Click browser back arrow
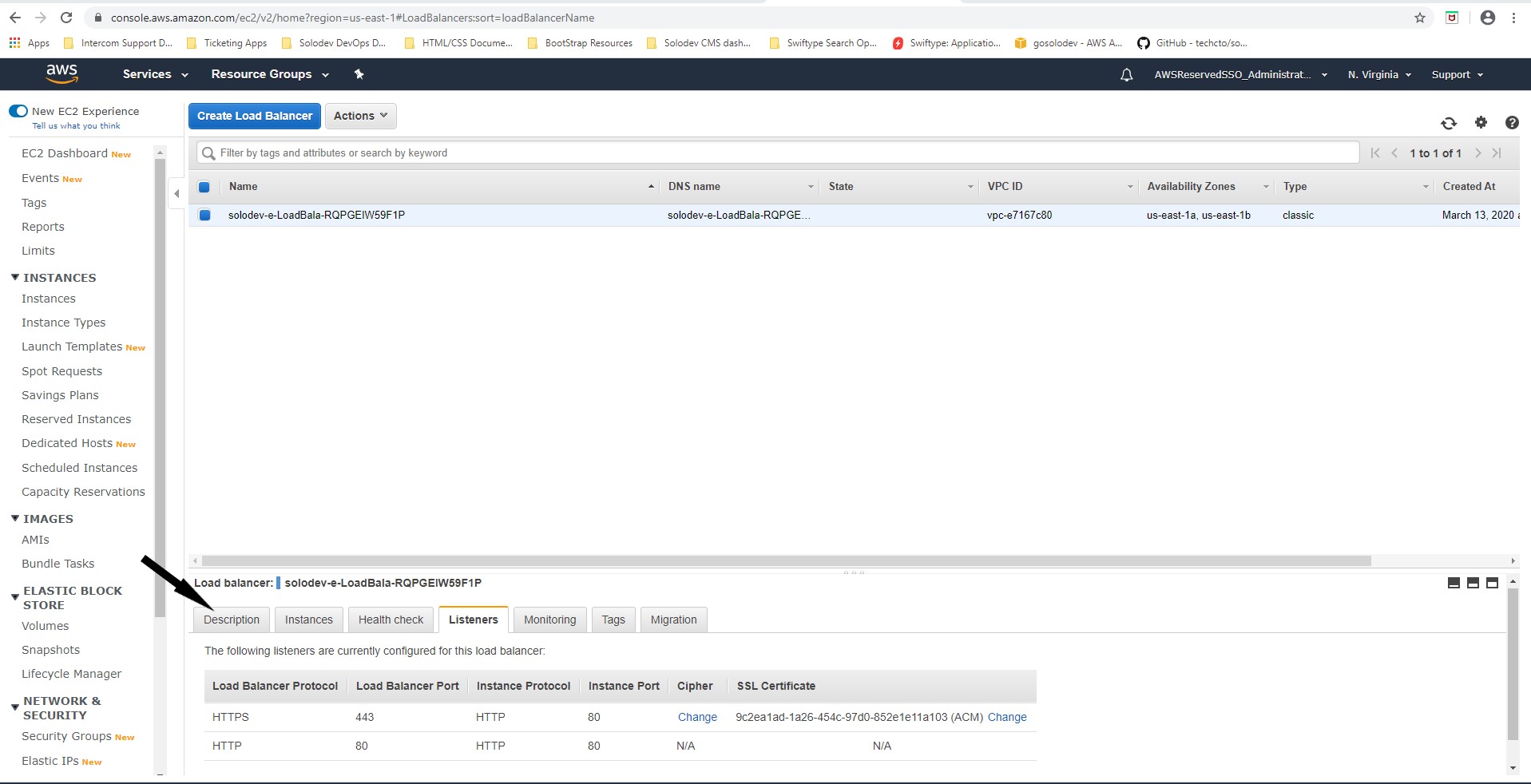This screenshot has width=1531, height=784. [15, 18]
